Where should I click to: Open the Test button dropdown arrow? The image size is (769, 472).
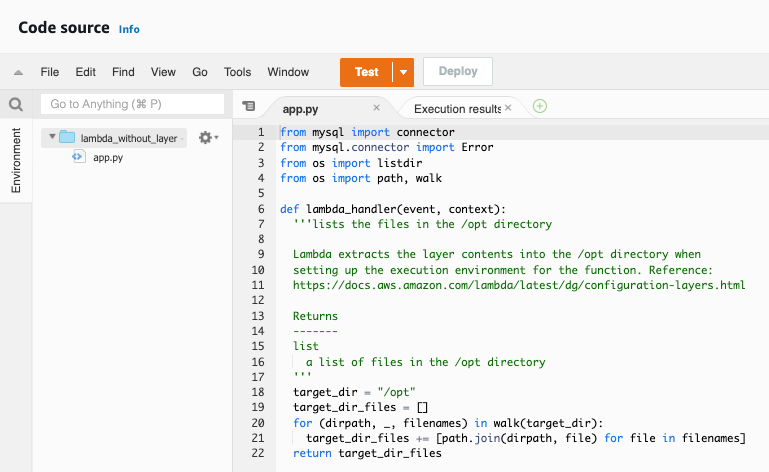click(x=403, y=72)
